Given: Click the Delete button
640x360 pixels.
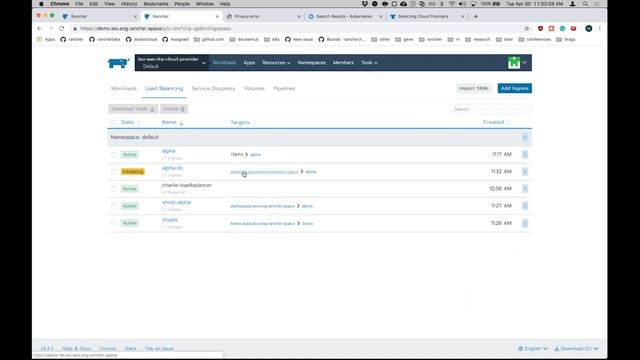Looking at the screenshot, I should point(174,109).
